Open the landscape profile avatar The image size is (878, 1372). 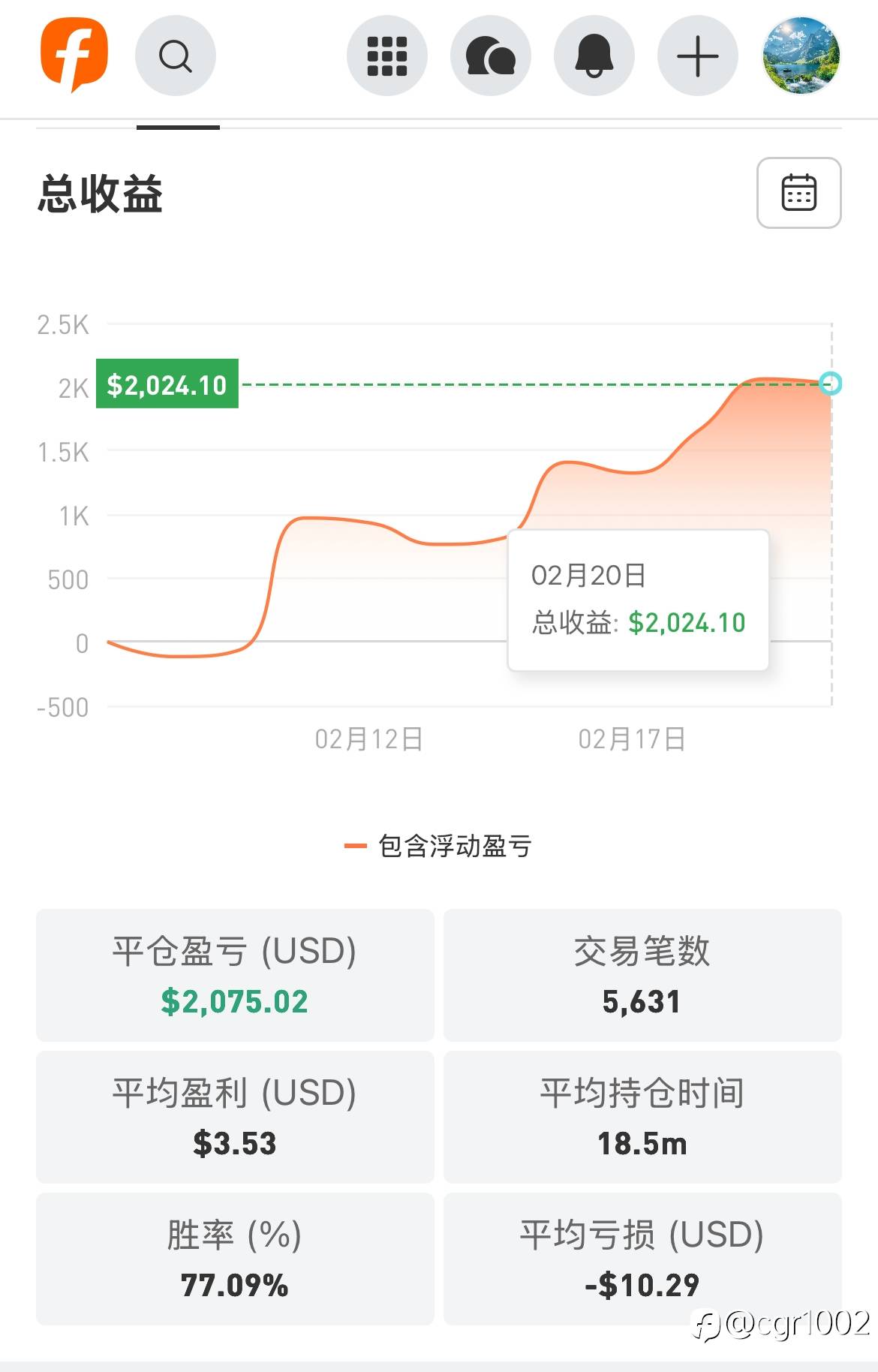tap(801, 56)
